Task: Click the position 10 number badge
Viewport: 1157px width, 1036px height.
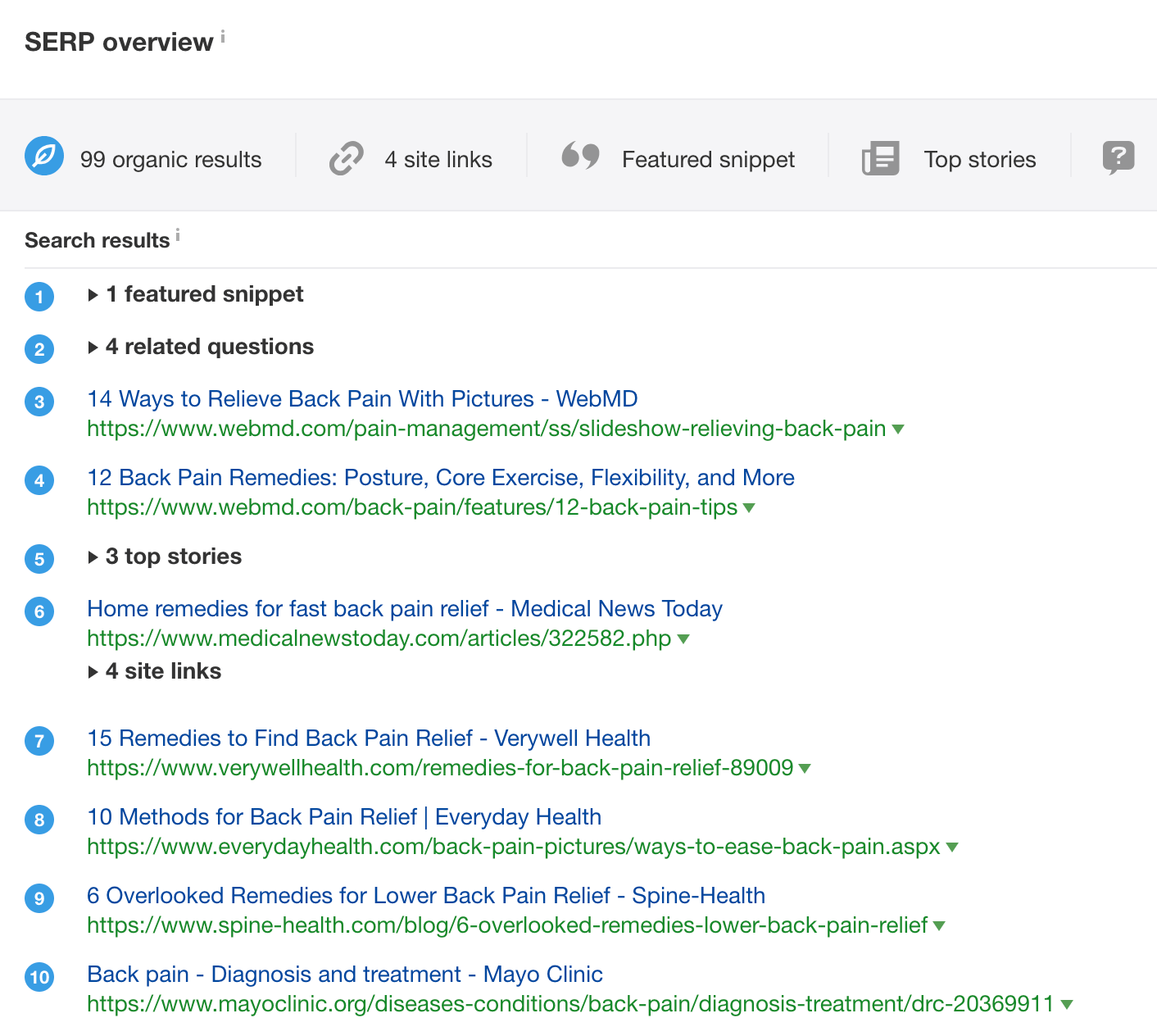Action: [39, 977]
